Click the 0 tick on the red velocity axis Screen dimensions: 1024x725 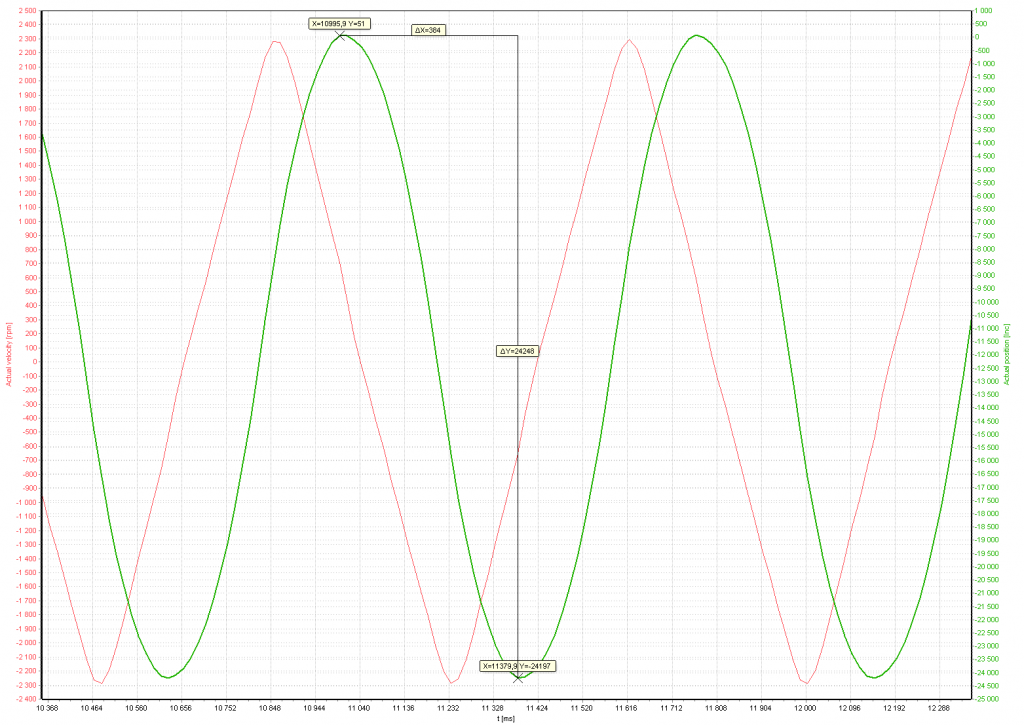[x=33, y=362]
